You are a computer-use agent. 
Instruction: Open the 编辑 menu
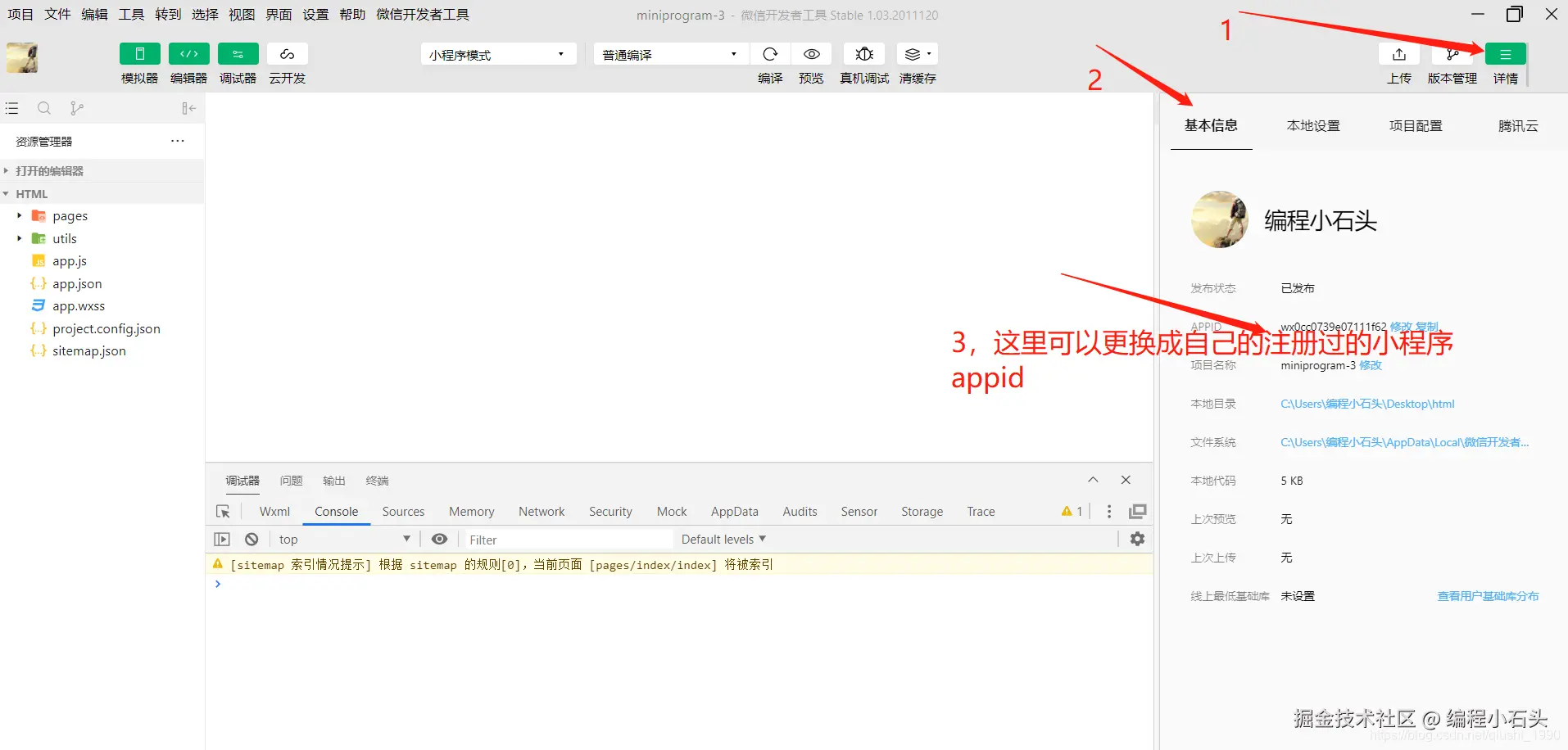(x=94, y=15)
